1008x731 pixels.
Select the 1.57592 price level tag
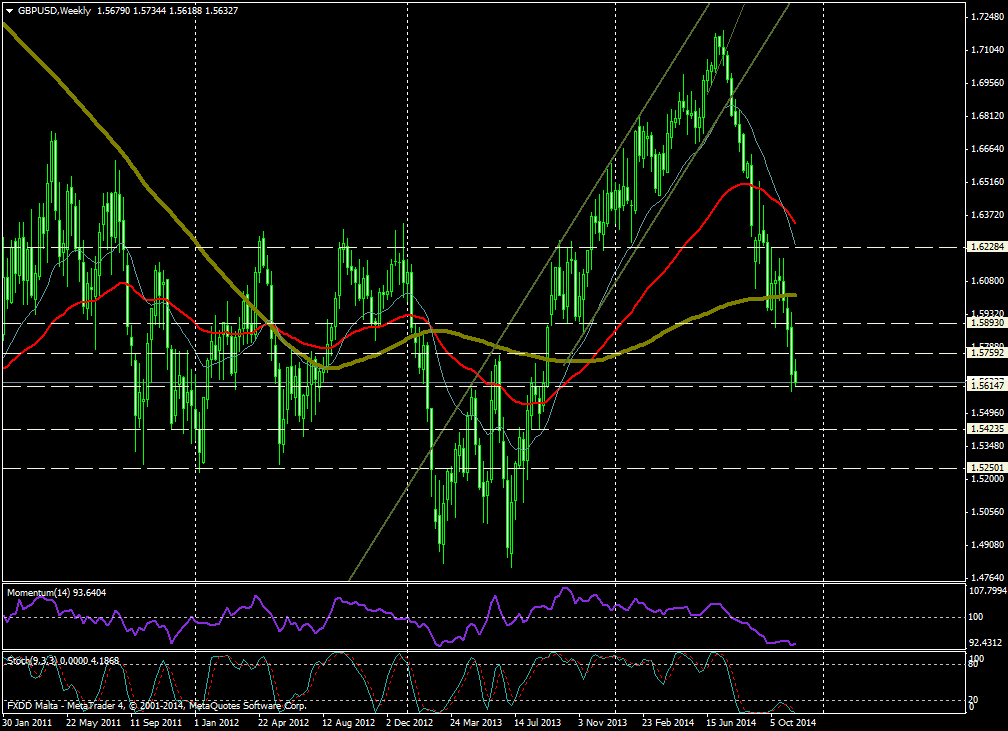point(986,353)
